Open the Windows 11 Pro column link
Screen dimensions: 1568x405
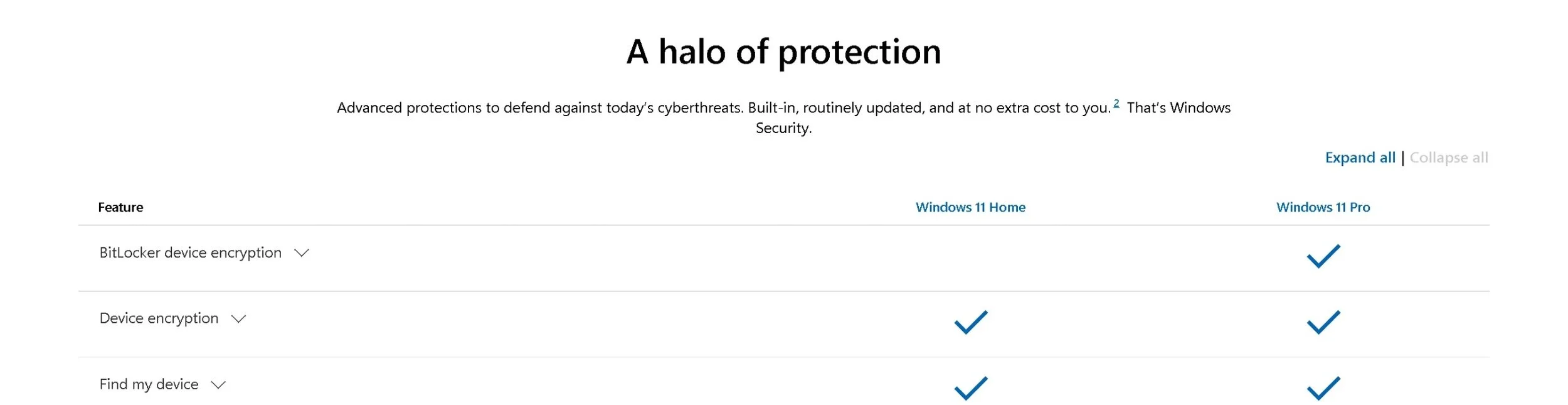(x=1323, y=207)
